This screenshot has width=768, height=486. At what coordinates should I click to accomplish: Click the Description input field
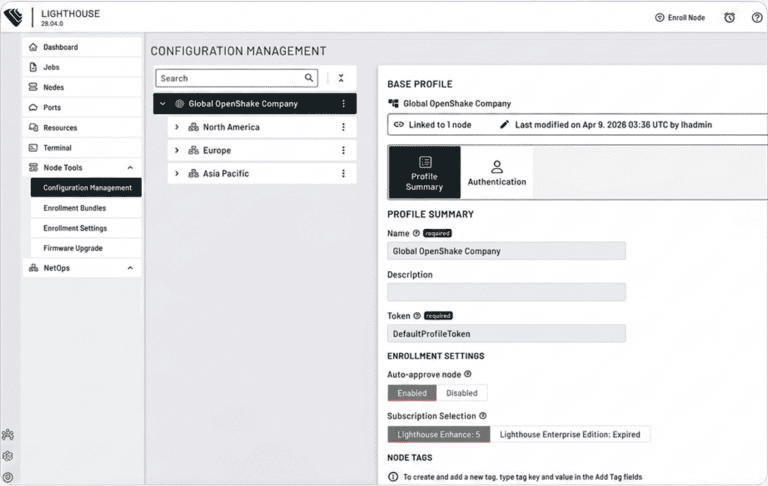506,292
